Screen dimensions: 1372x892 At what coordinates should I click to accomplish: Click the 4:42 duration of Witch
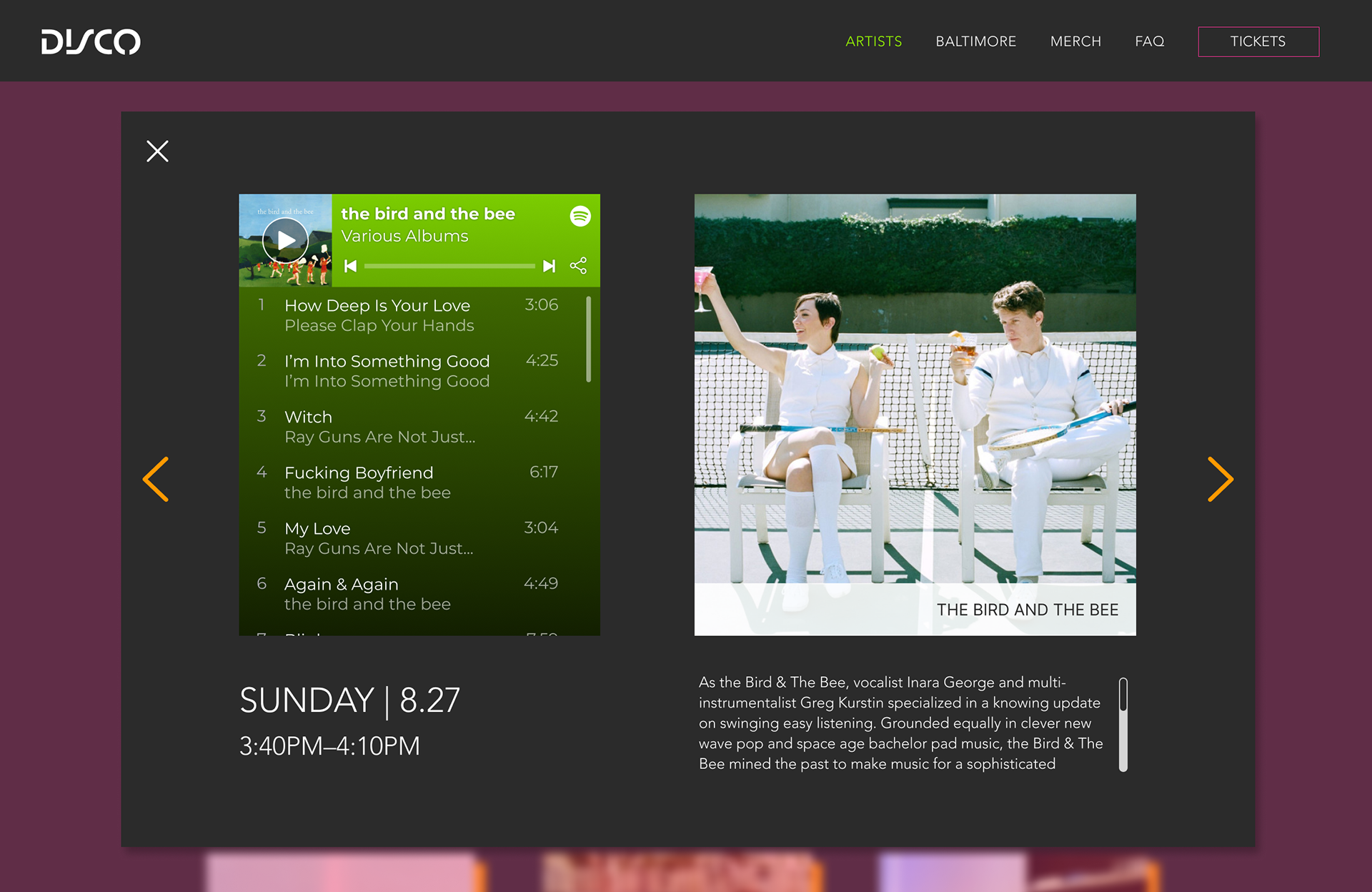pos(541,416)
